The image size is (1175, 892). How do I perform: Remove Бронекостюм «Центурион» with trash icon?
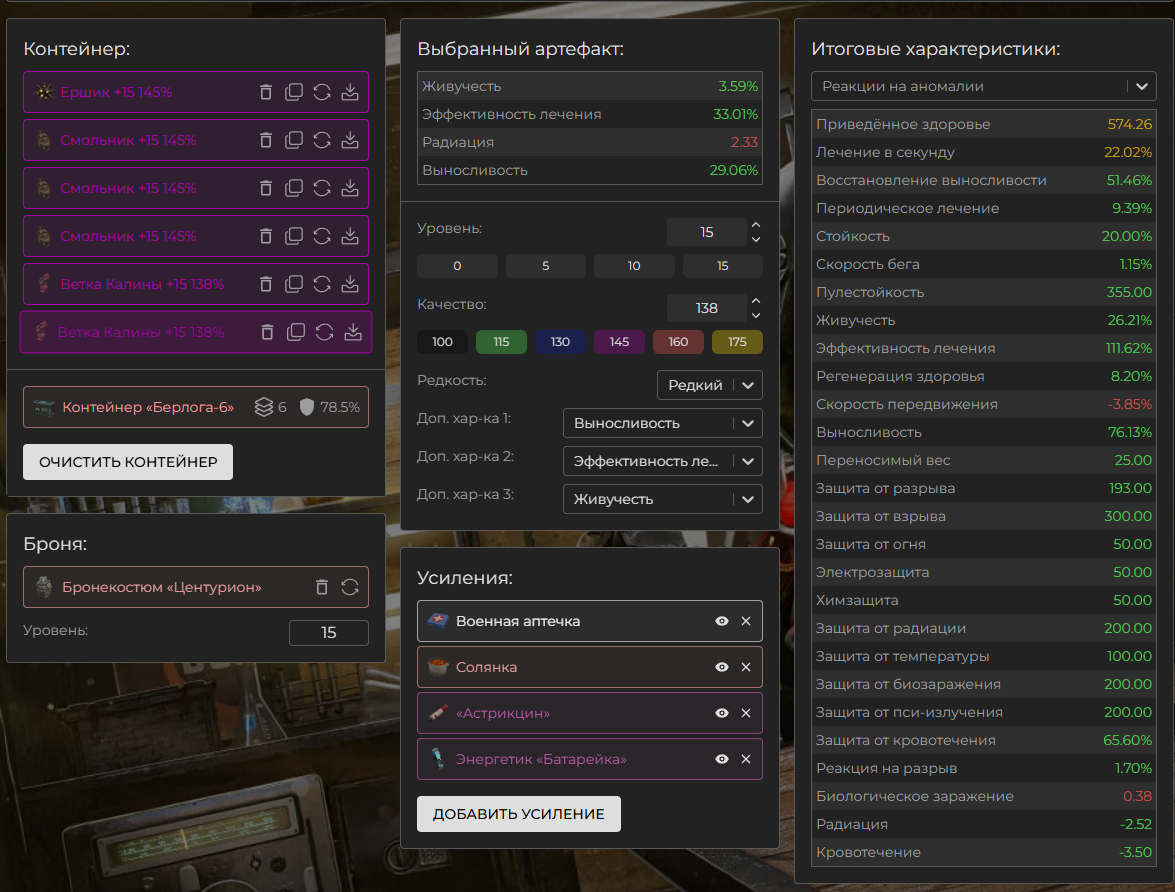coord(322,587)
